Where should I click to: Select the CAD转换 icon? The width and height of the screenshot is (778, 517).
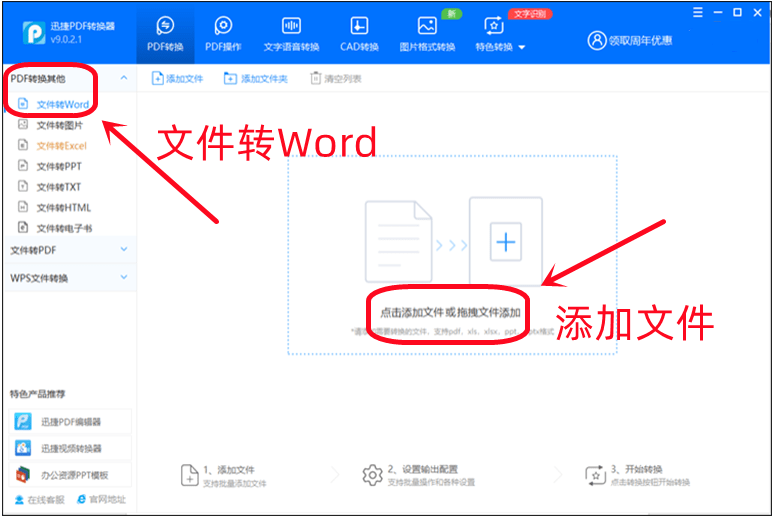click(x=358, y=27)
